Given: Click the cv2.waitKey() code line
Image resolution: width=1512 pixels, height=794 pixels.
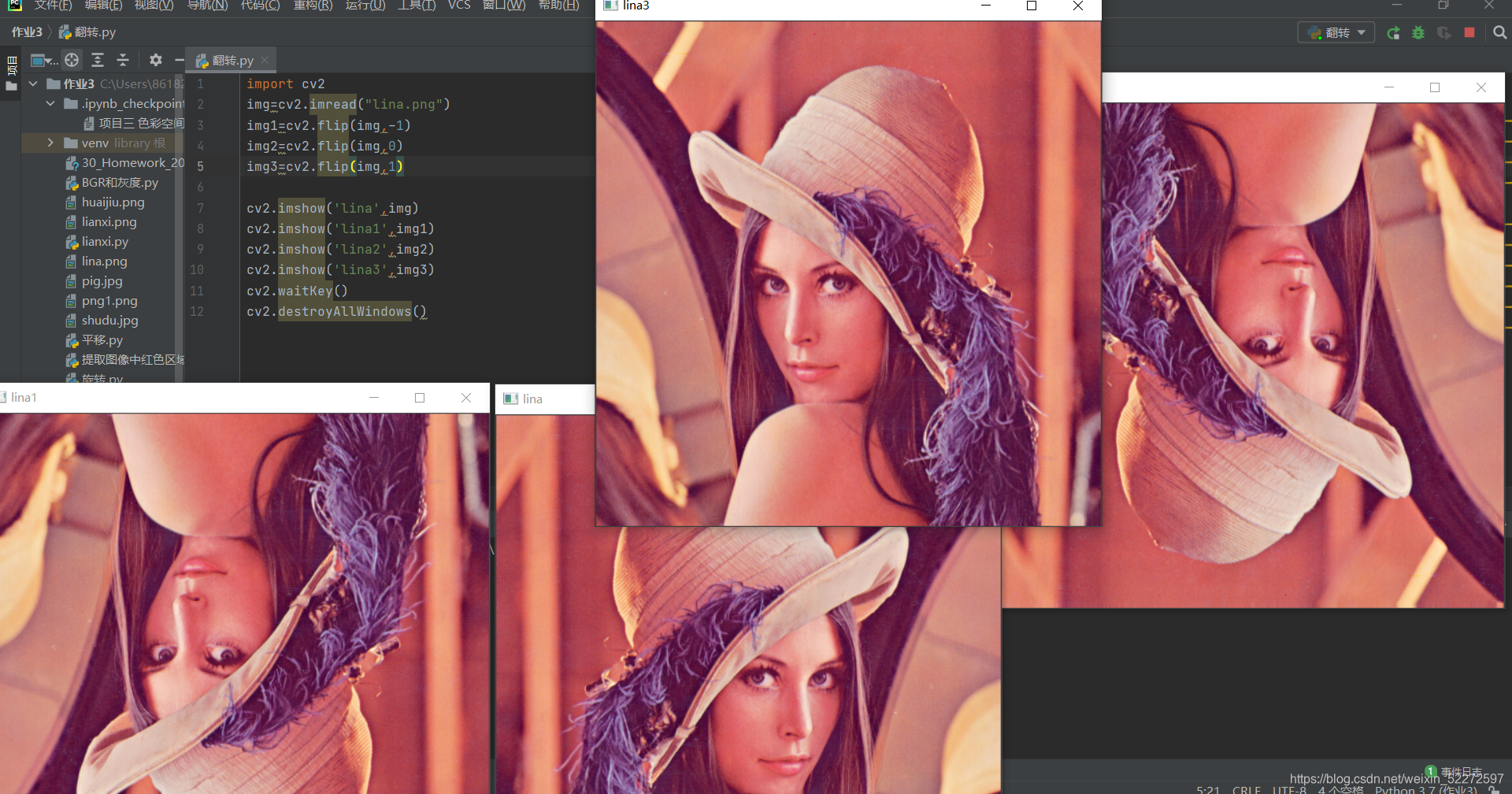Looking at the screenshot, I should pos(297,291).
